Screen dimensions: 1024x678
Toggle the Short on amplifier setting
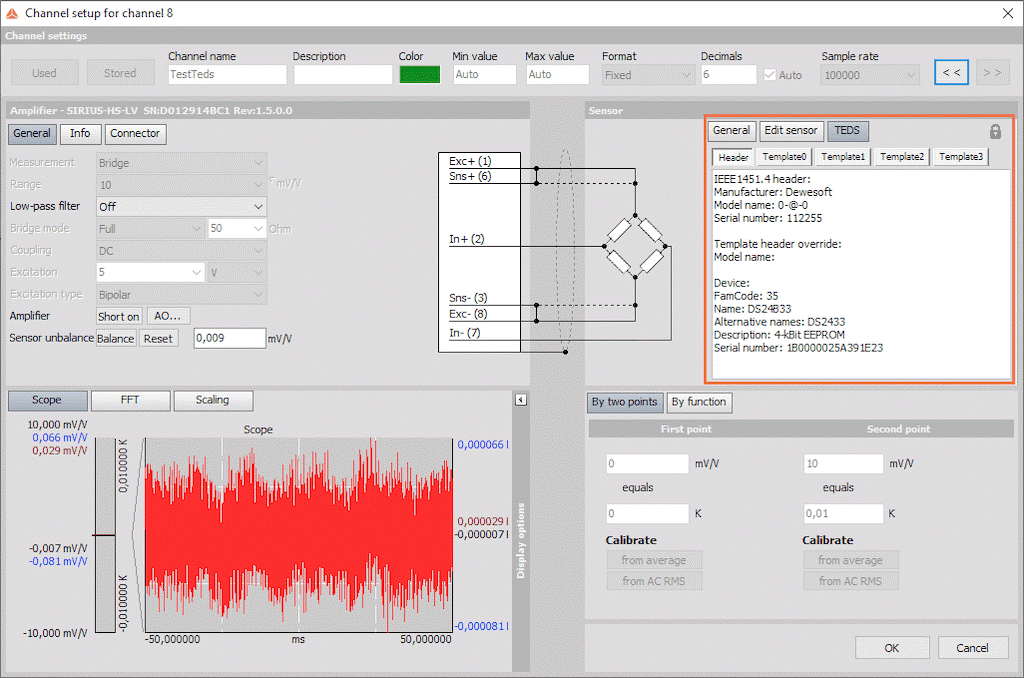[118, 316]
